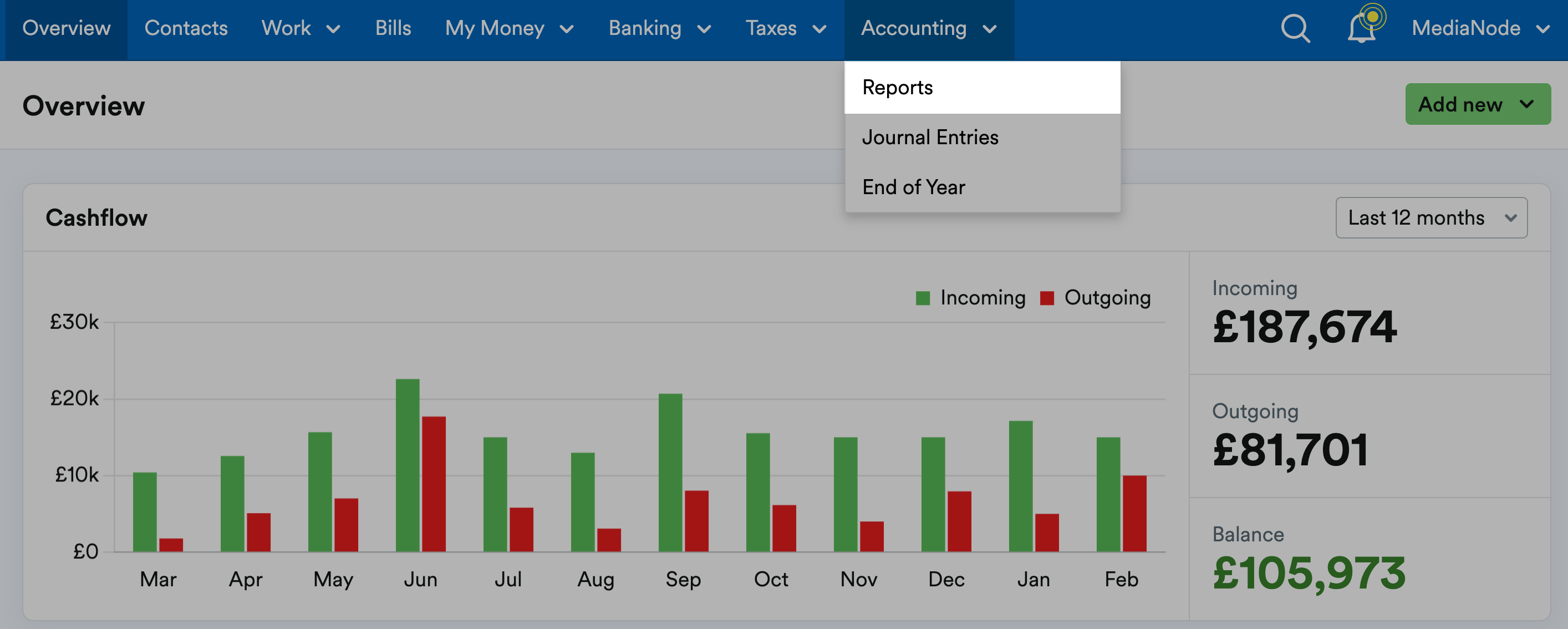Image resolution: width=1568 pixels, height=629 pixels.
Task: Navigate to the Contacts page
Action: (186, 28)
